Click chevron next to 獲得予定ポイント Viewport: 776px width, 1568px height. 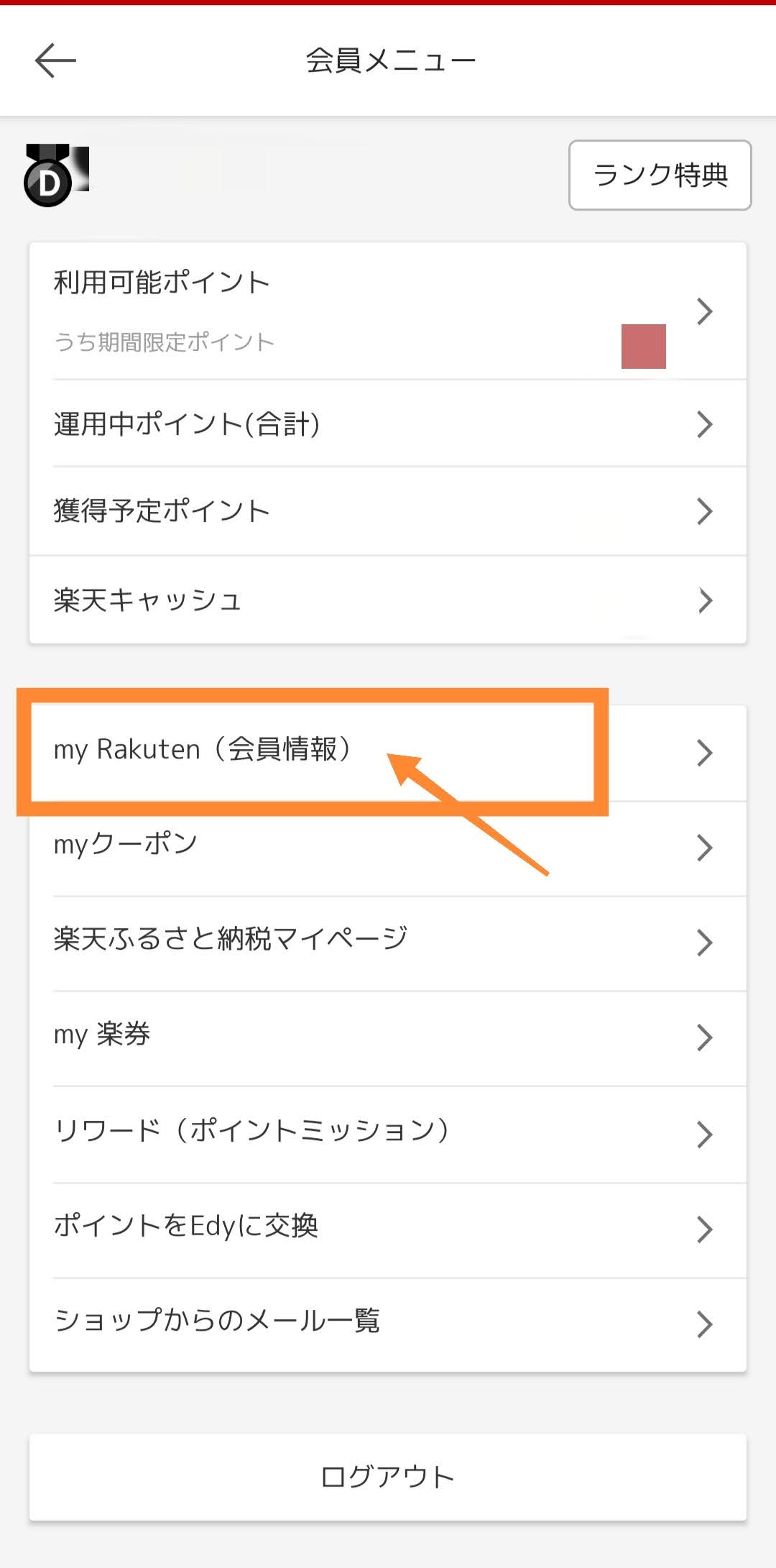click(x=704, y=512)
